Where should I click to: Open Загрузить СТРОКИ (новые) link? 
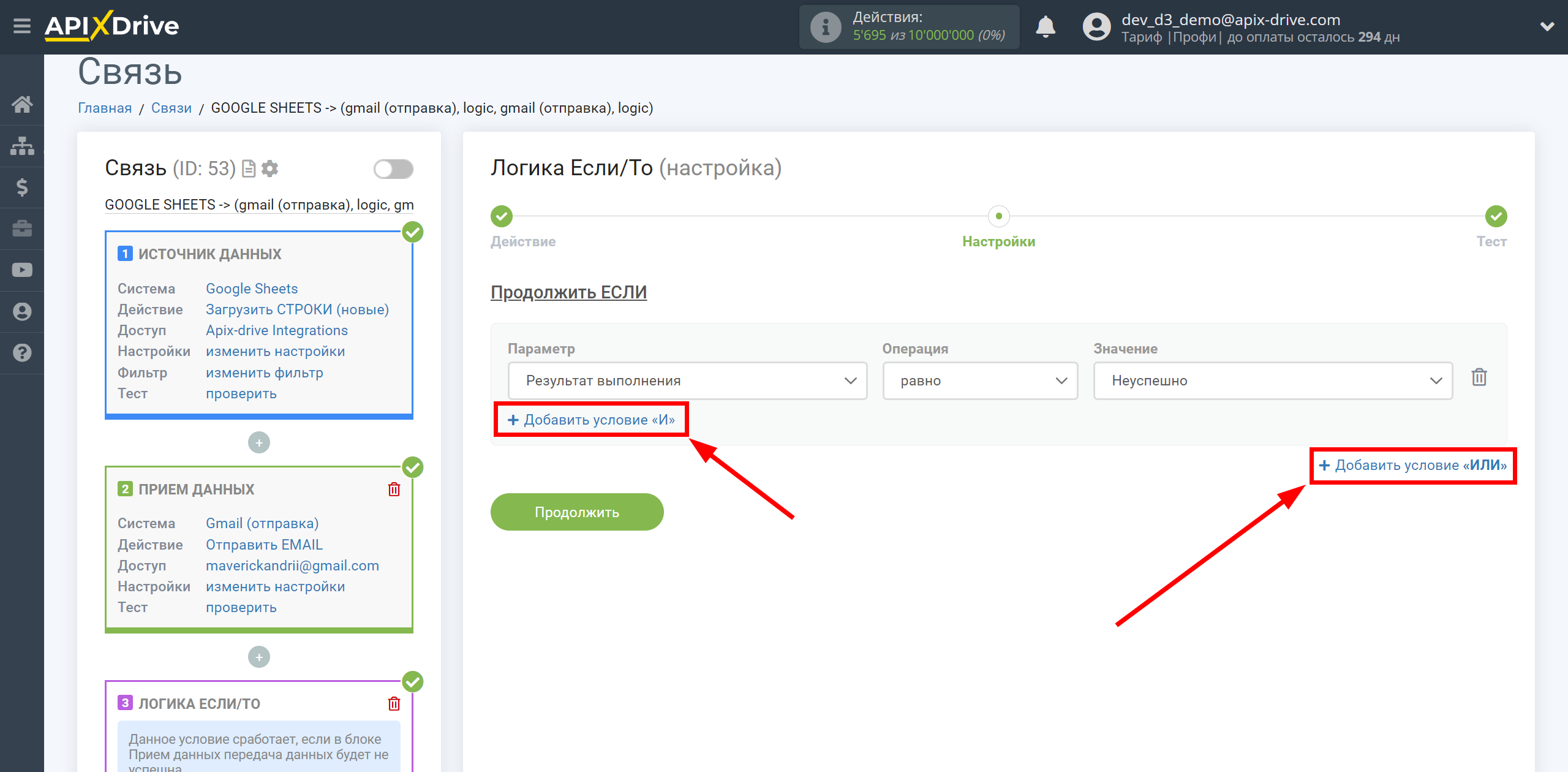(x=297, y=309)
